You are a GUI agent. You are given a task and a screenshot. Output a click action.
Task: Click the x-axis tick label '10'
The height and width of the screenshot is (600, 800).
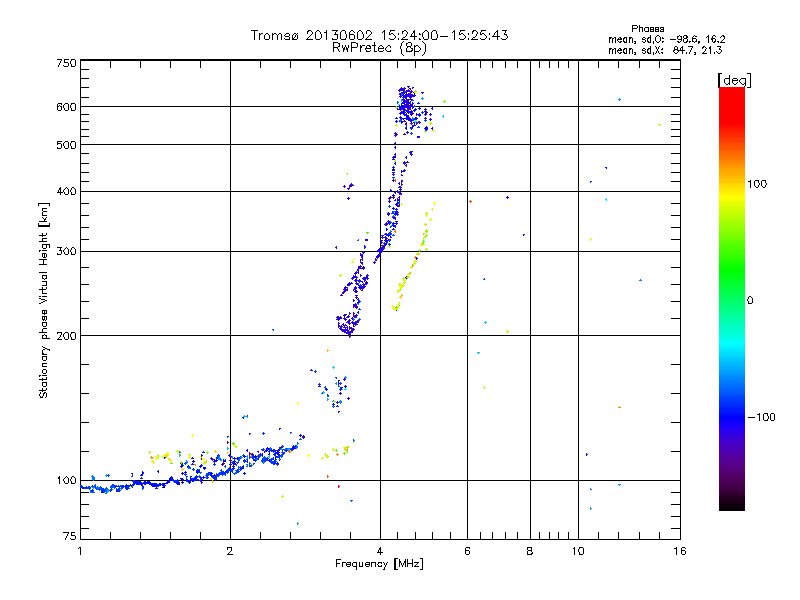point(578,552)
